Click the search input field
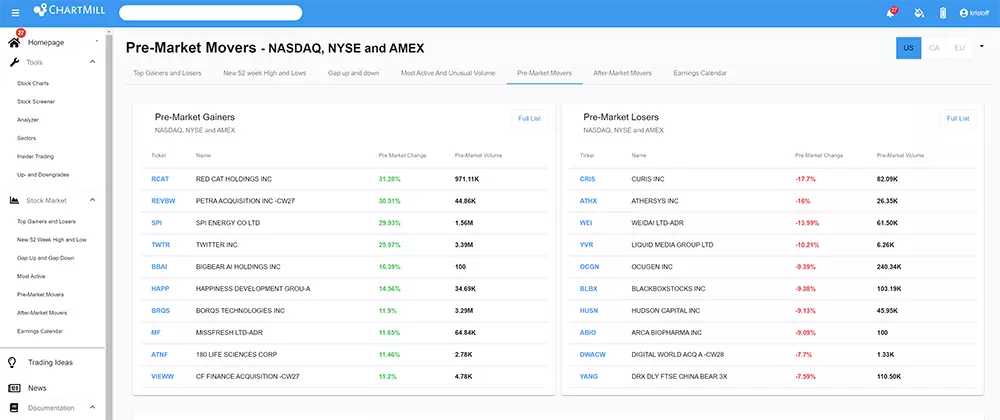 [210, 13]
